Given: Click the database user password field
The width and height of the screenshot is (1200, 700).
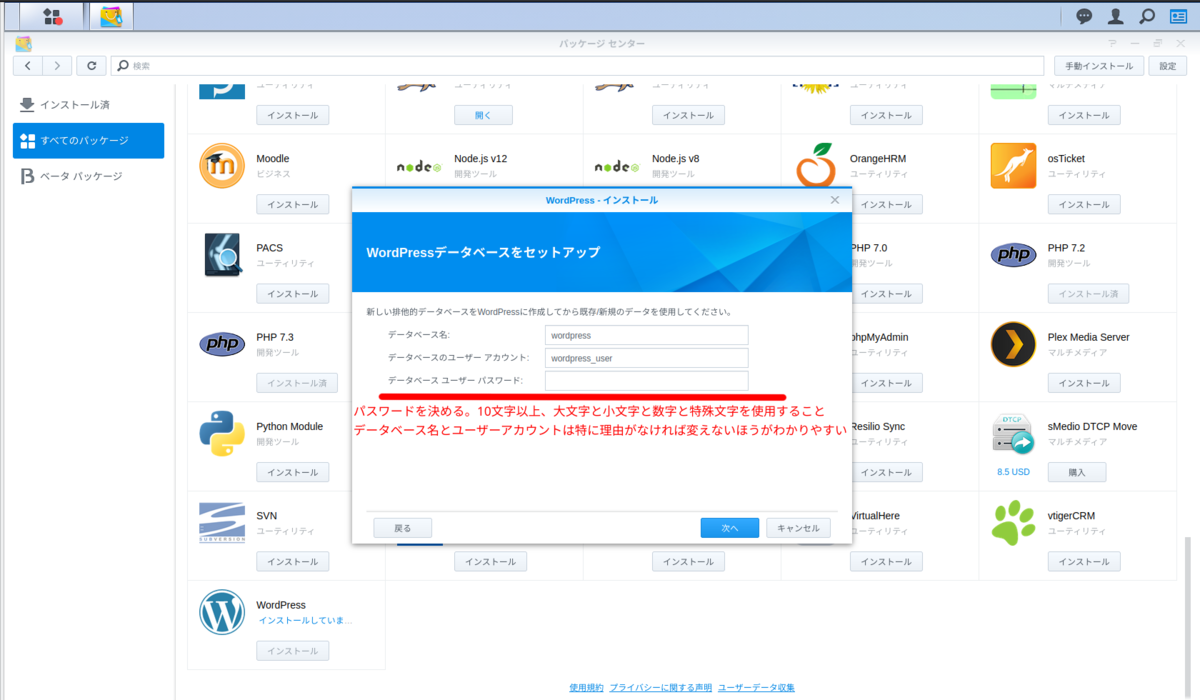Looking at the screenshot, I should coord(646,381).
